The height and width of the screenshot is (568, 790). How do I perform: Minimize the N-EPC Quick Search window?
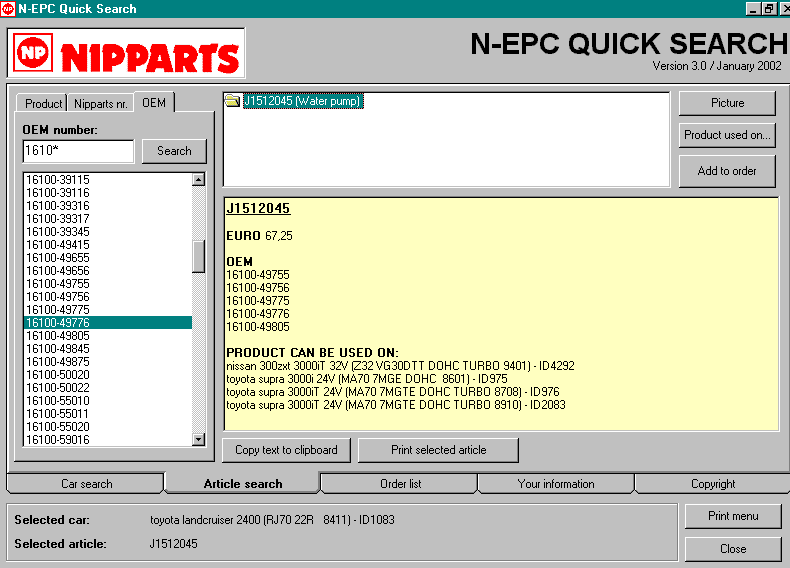click(x=753, y=9)
